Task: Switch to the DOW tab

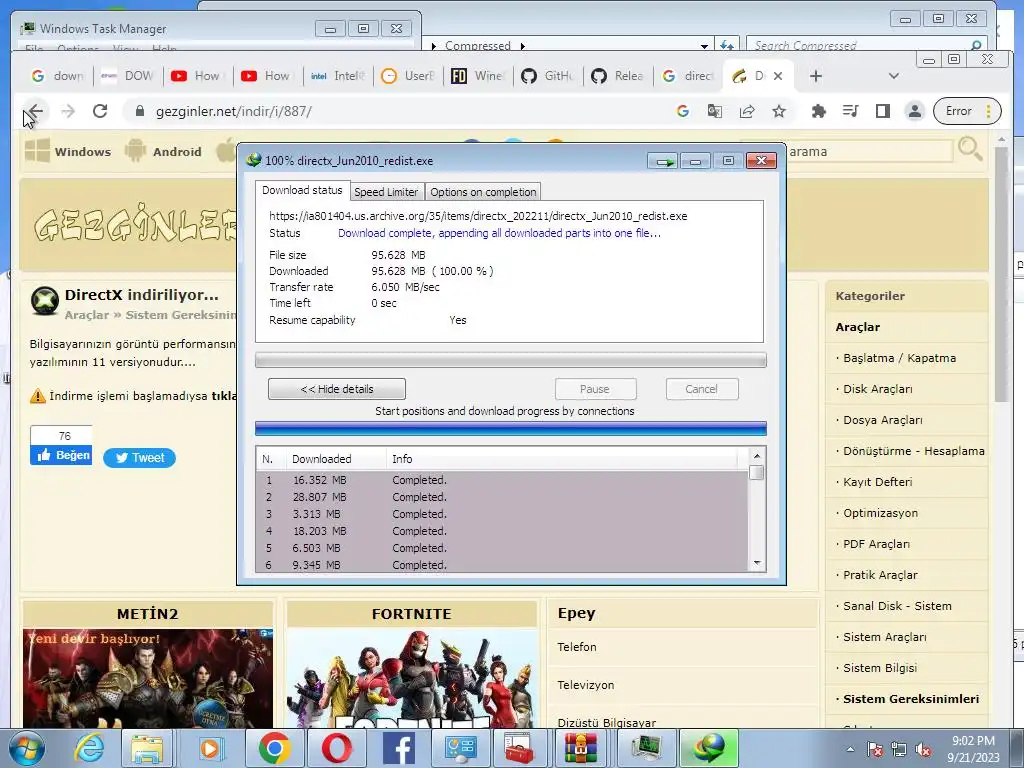Action: click(x=127, y=76)
